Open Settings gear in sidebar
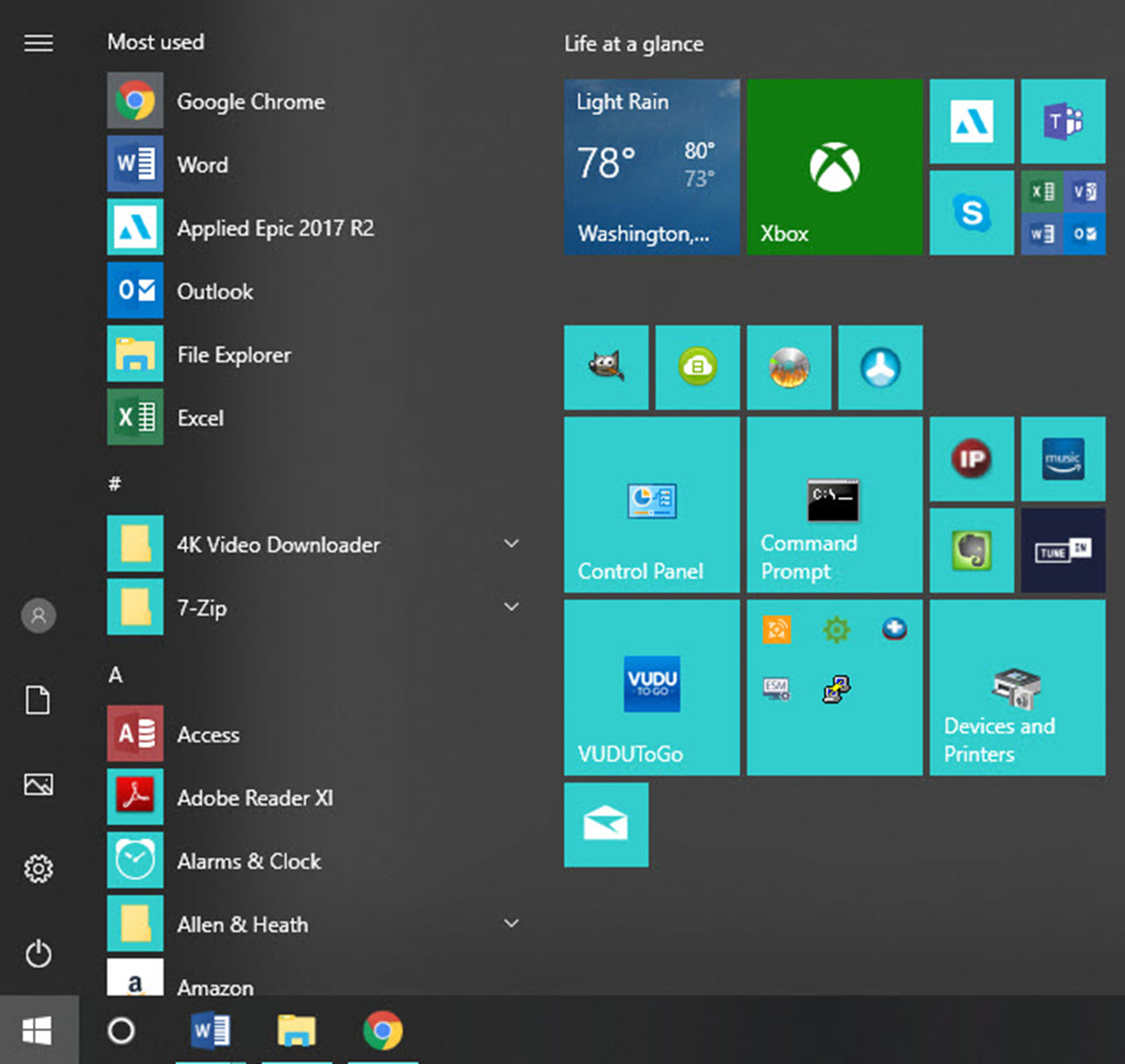 click(39, 868)
